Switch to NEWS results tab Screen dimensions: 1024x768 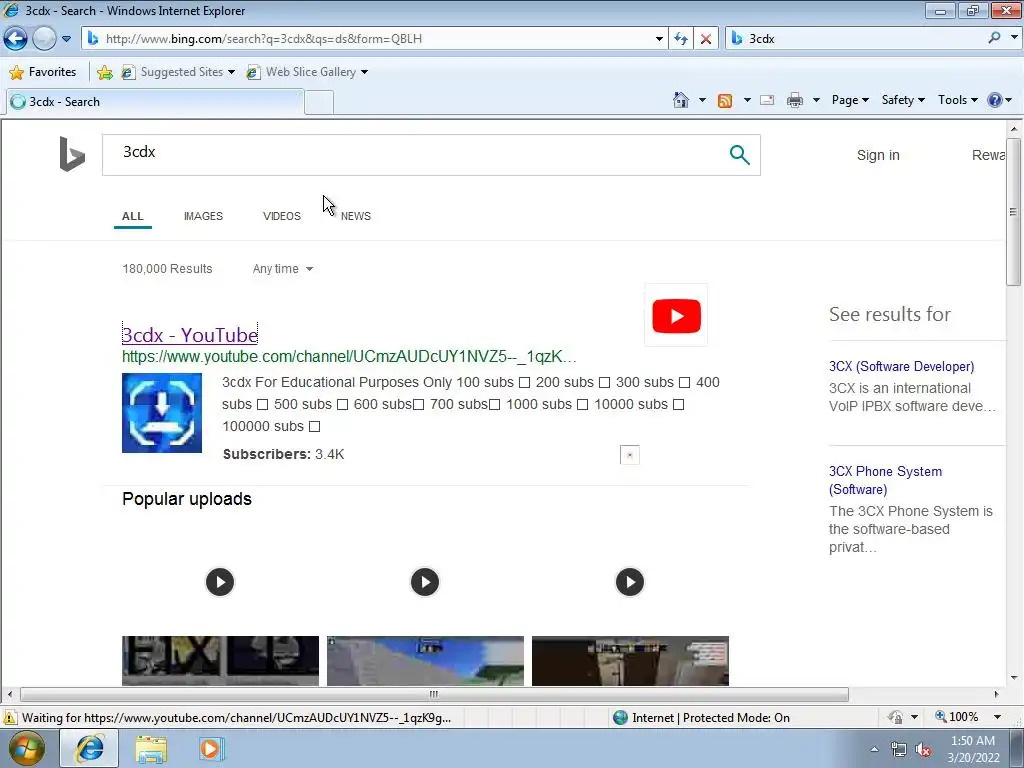pos(356,216)
